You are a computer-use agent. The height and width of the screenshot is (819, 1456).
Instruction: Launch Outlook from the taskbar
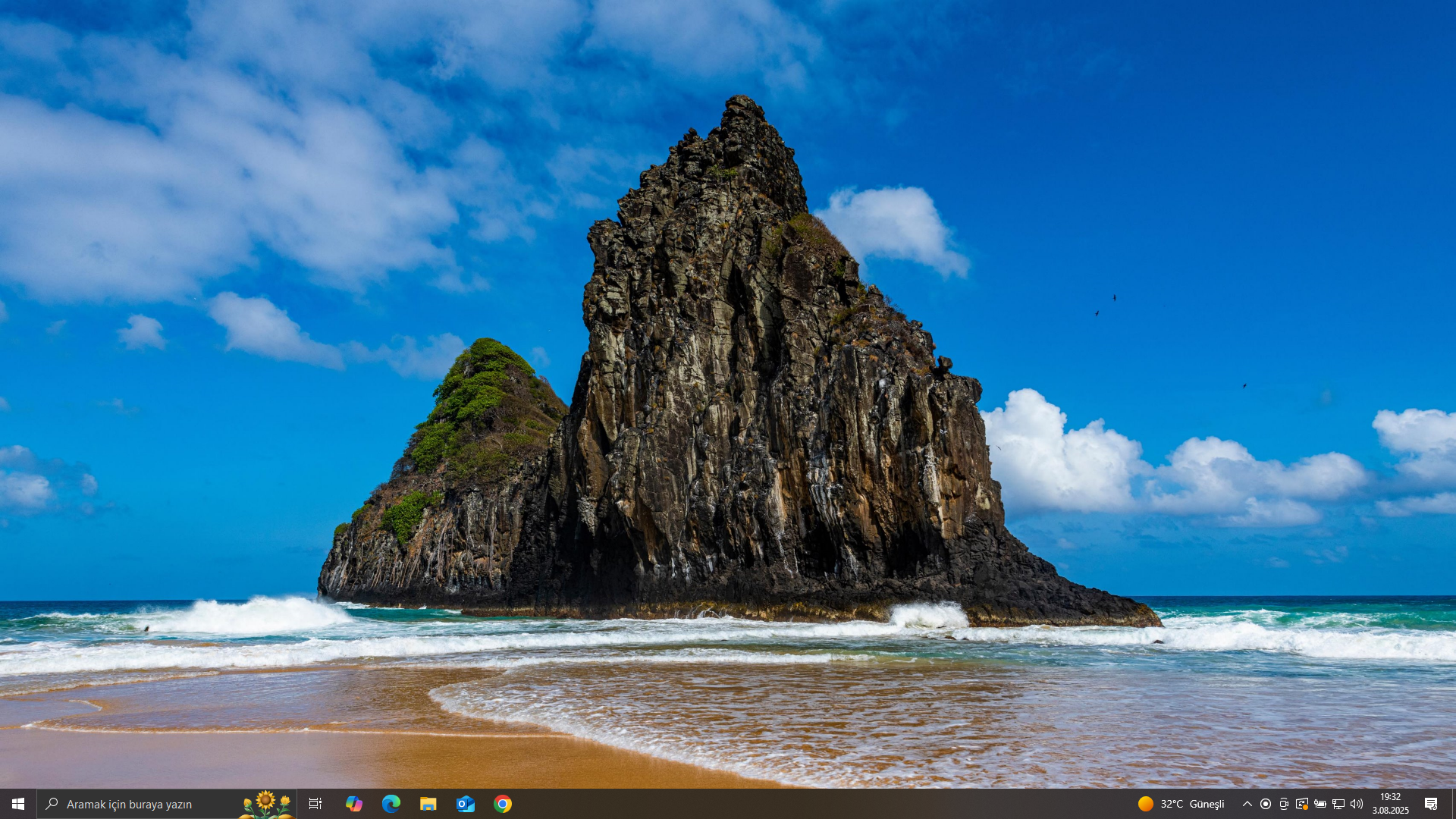(465, 804)
